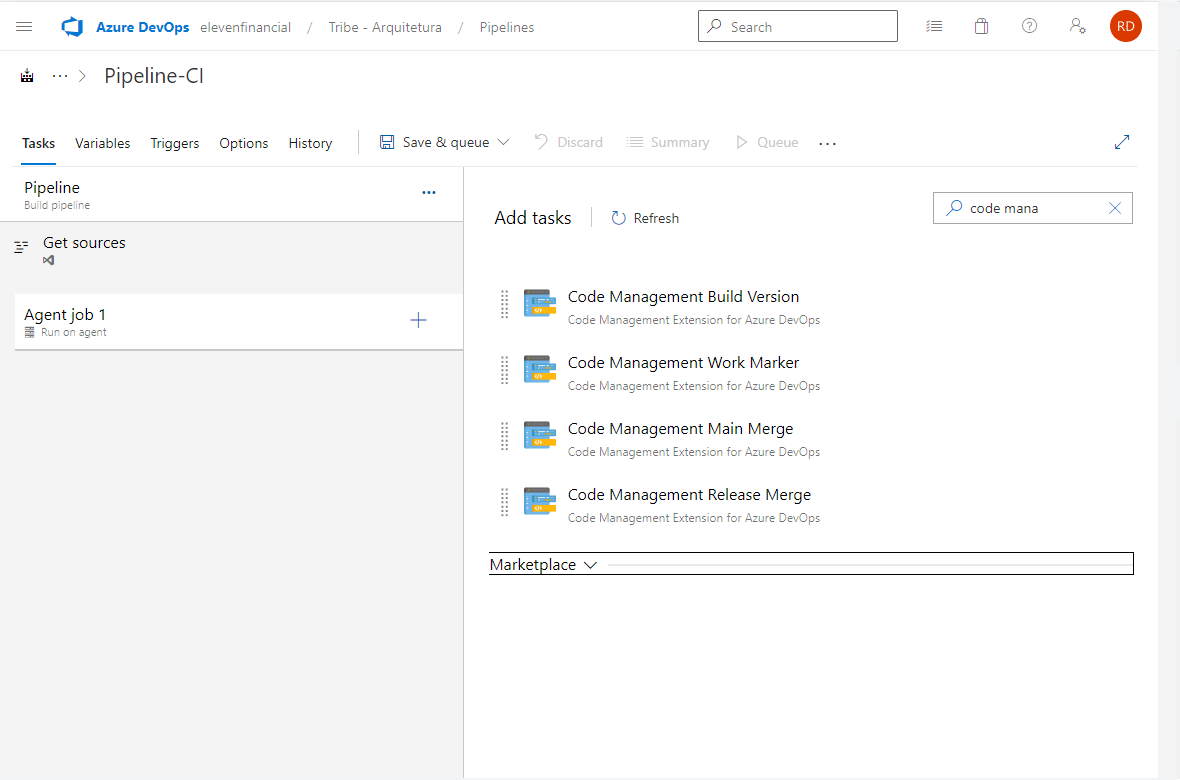Select the Get sources row
Viewport: 1180px width, 780px height.
tap(232, 251)
